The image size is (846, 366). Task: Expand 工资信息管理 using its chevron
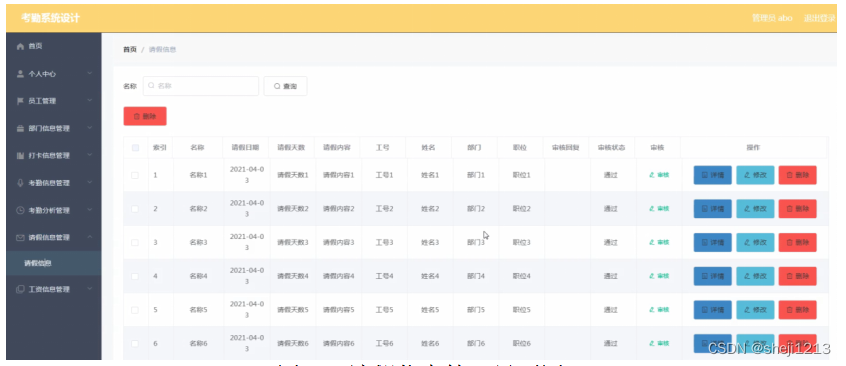tap(90, 289)
